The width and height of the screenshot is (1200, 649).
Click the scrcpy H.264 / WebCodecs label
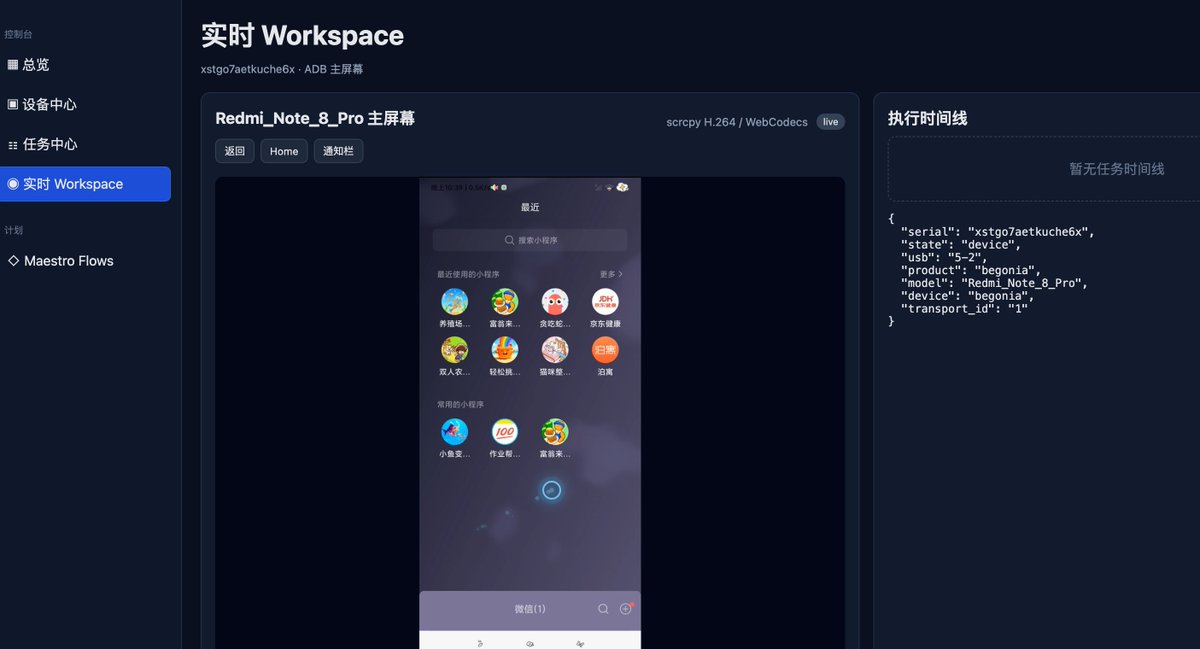[x=737, y=122]
